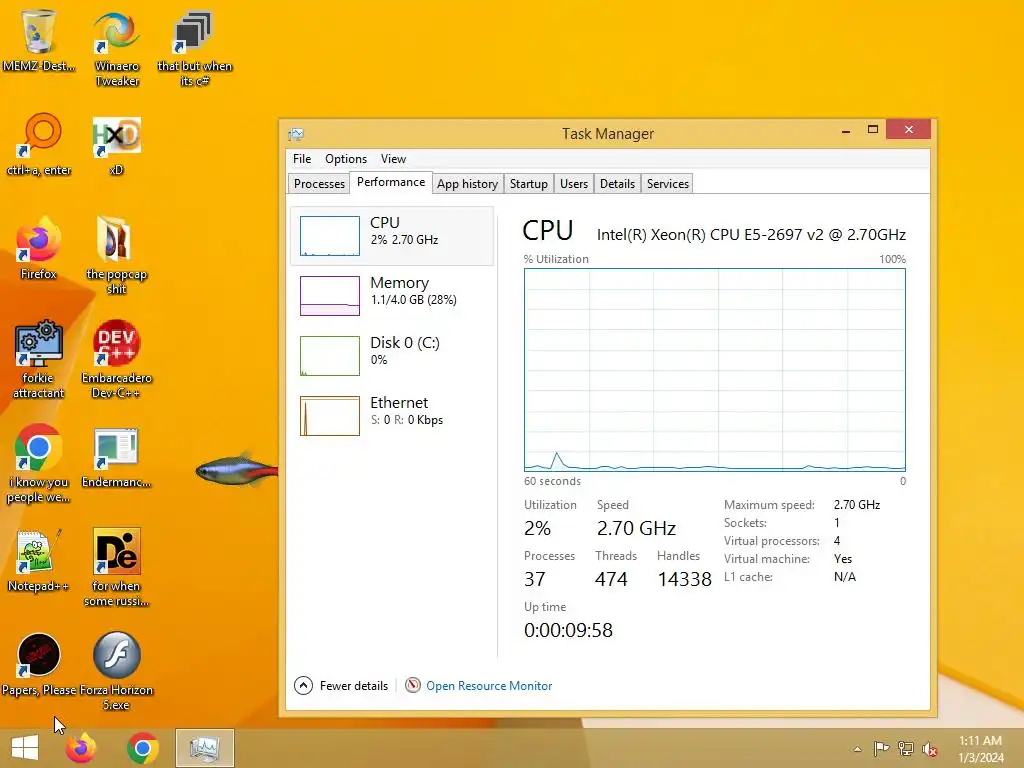
Task: Select the Memory performance panel item
Action: tap(392, 296)
